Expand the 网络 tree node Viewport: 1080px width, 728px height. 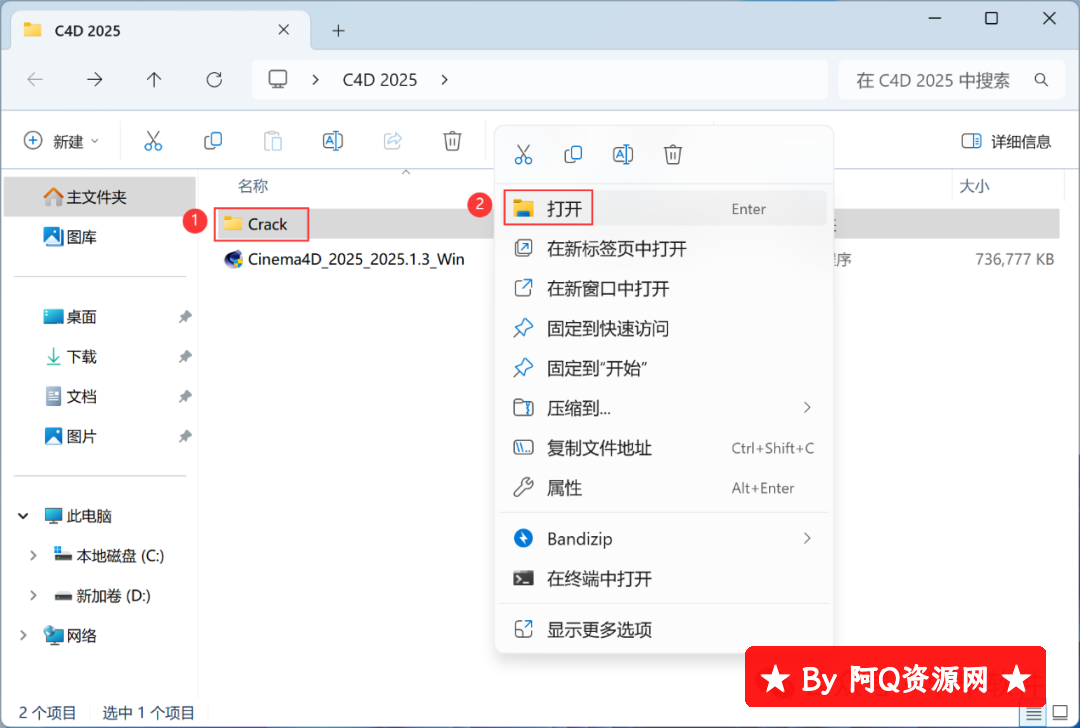click(x=23, y=636)
